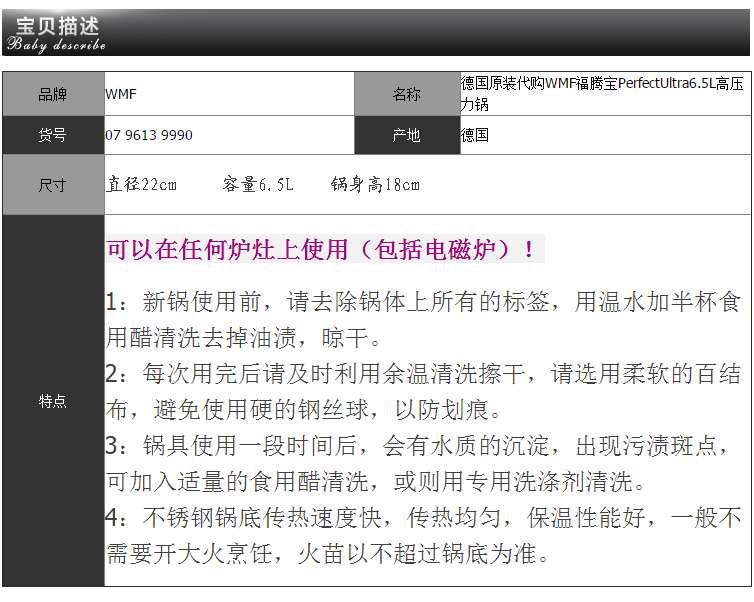
Task: Click the 锅身高18cm height text
Action: pos(375,184)
